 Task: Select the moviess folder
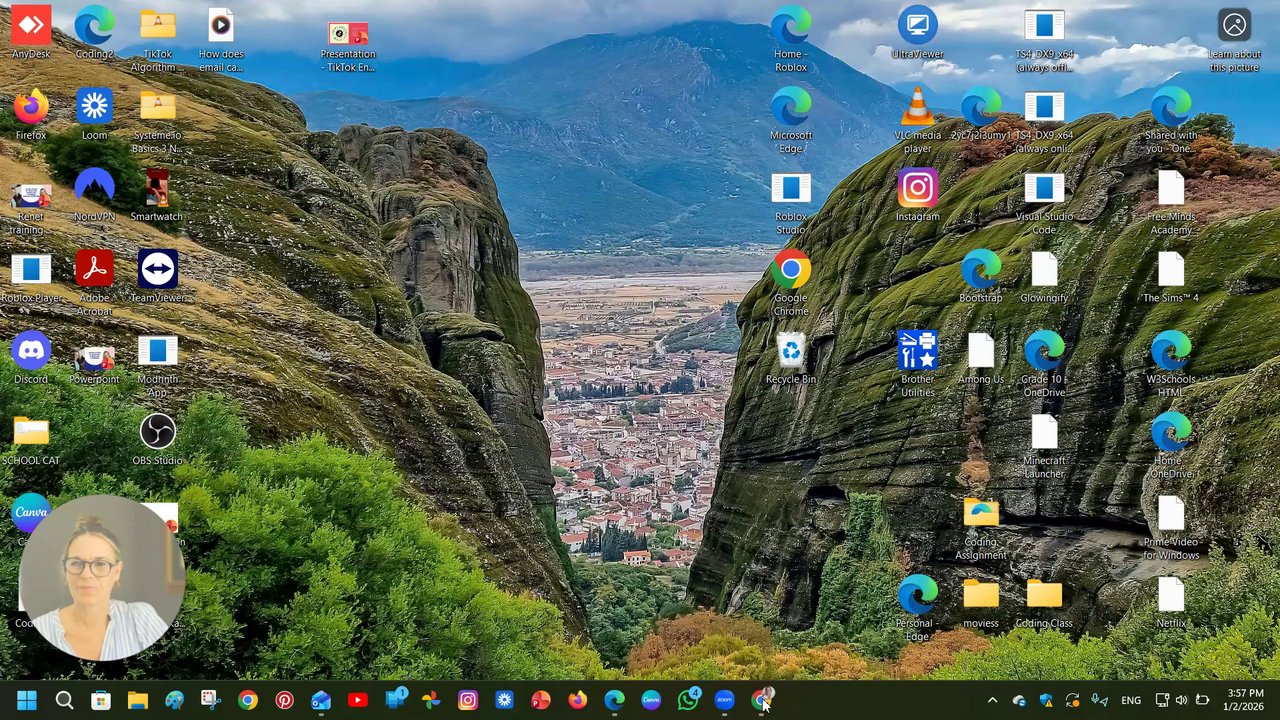(x=981, y=603)
